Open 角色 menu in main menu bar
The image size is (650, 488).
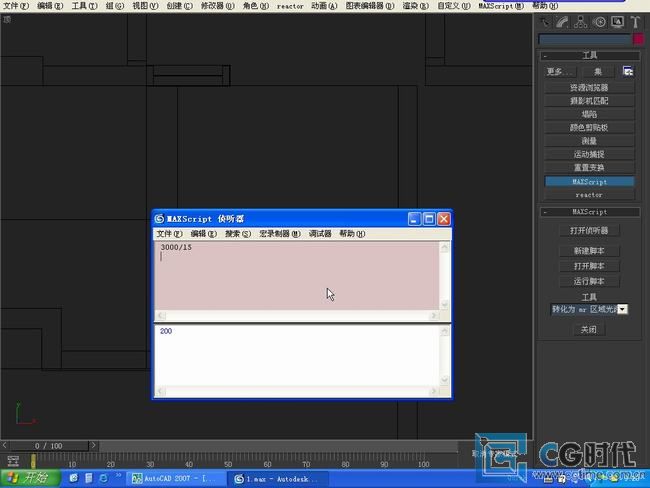(256, 6)
